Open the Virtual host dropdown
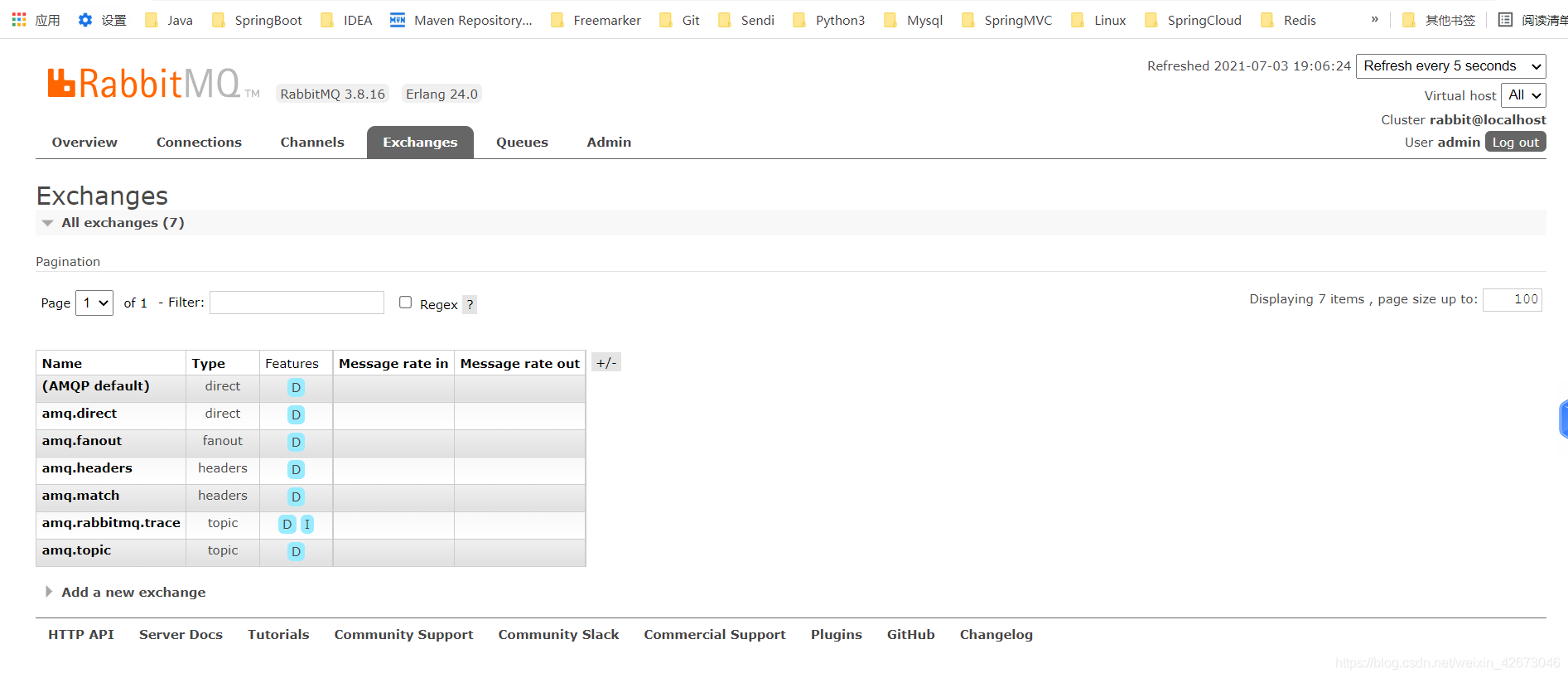Screen dimensions: 1568x678 click(1523, 95)
